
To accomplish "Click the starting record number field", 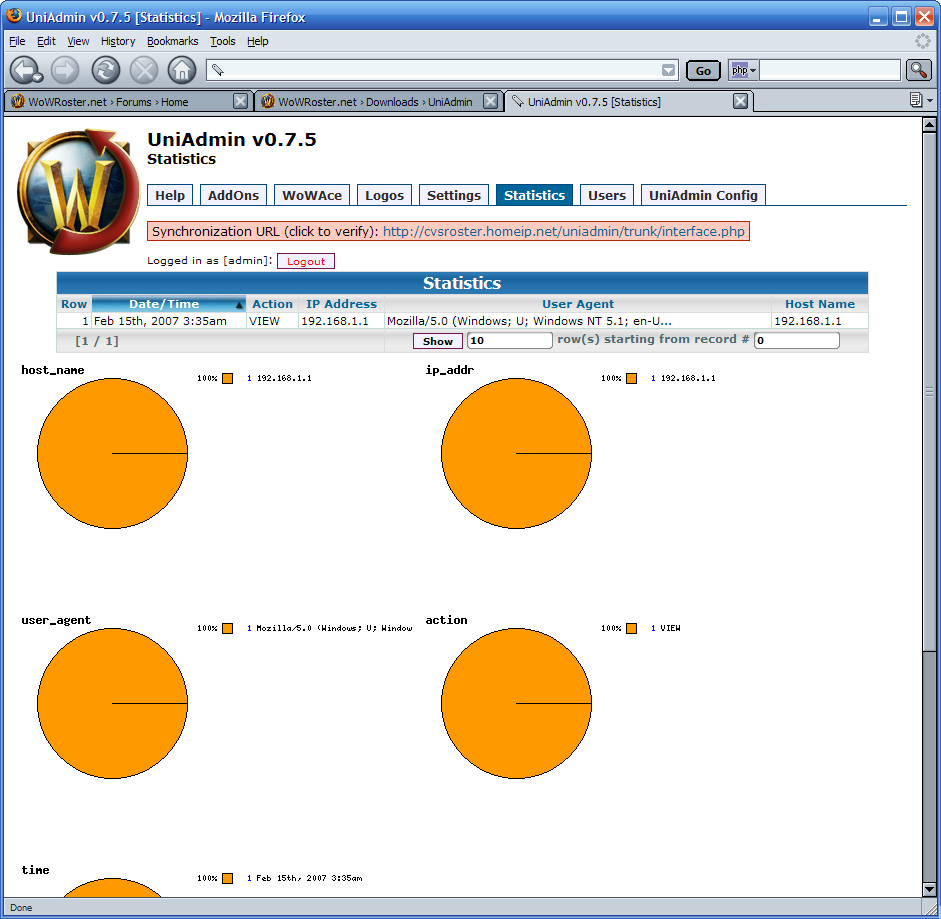I will (796, 340).
